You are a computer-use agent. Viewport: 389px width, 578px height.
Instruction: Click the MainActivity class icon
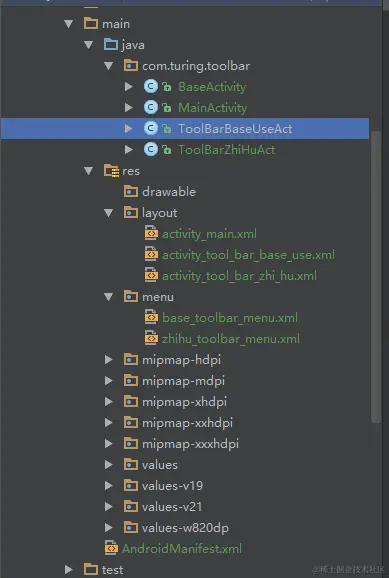(150, 108)
